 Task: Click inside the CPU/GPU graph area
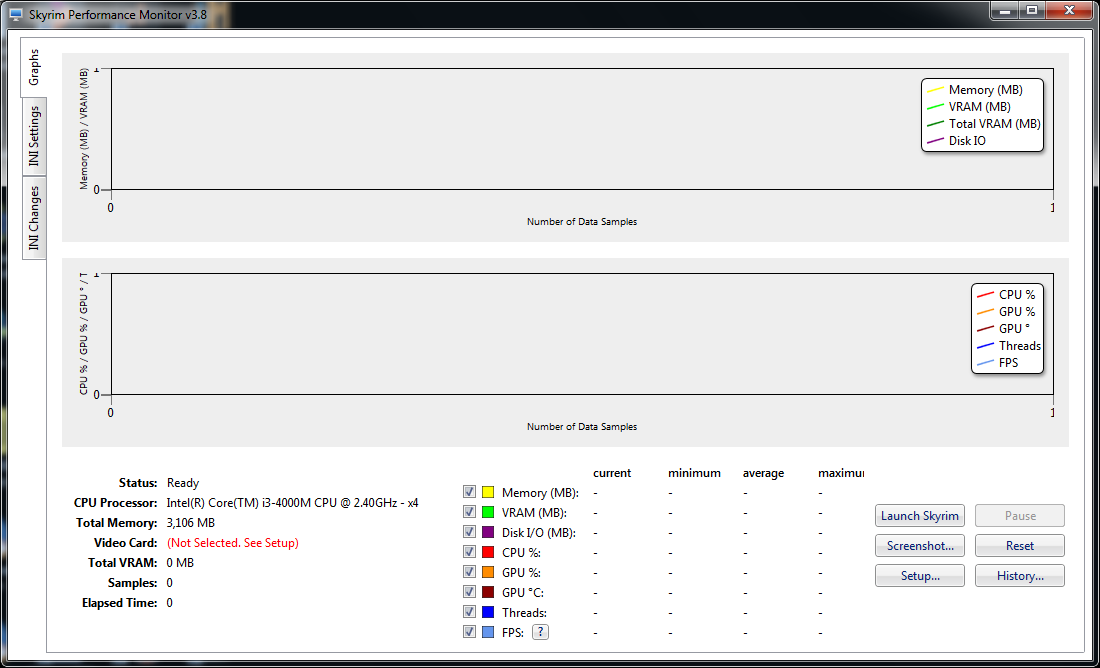click(x=582, y=334)
